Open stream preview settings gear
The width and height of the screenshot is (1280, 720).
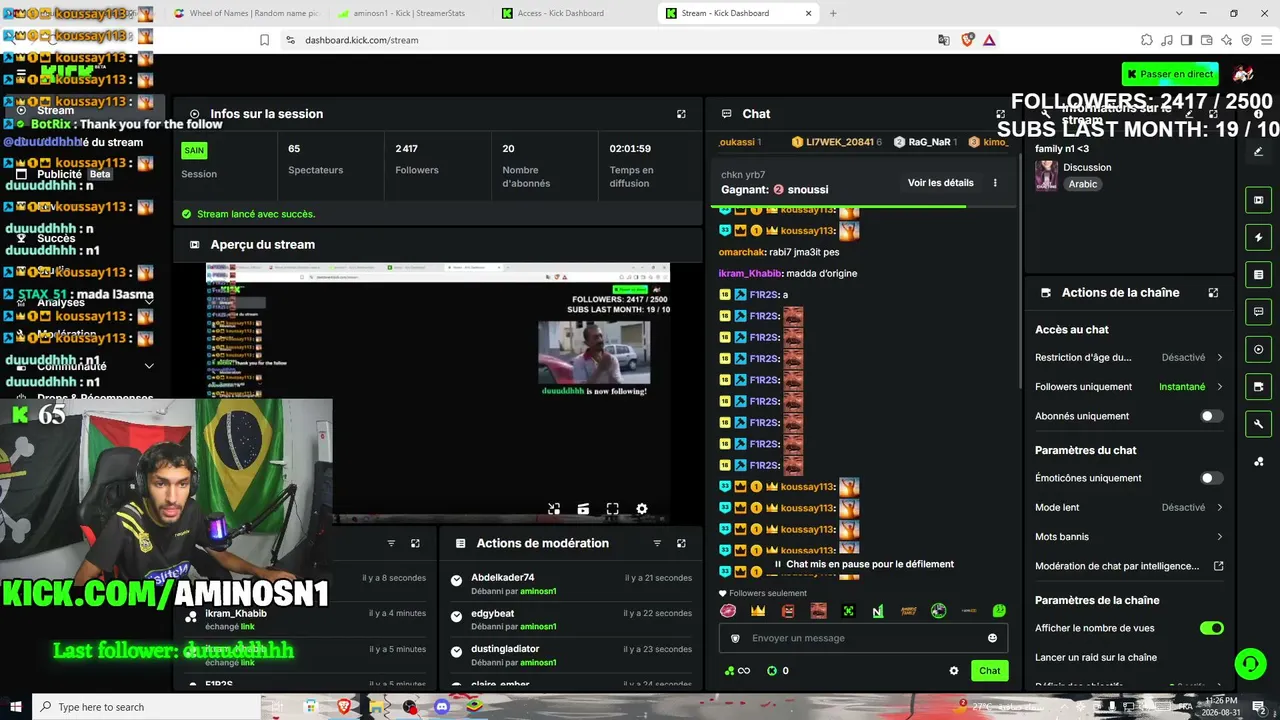[642, 509]
